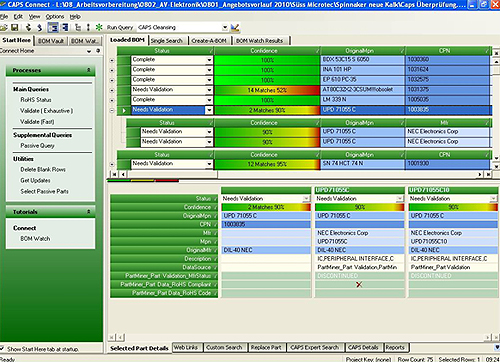This screenshot has height=362, width=500.
Task: Switch to the Single Search tab
Action: (x=167, y=41)
